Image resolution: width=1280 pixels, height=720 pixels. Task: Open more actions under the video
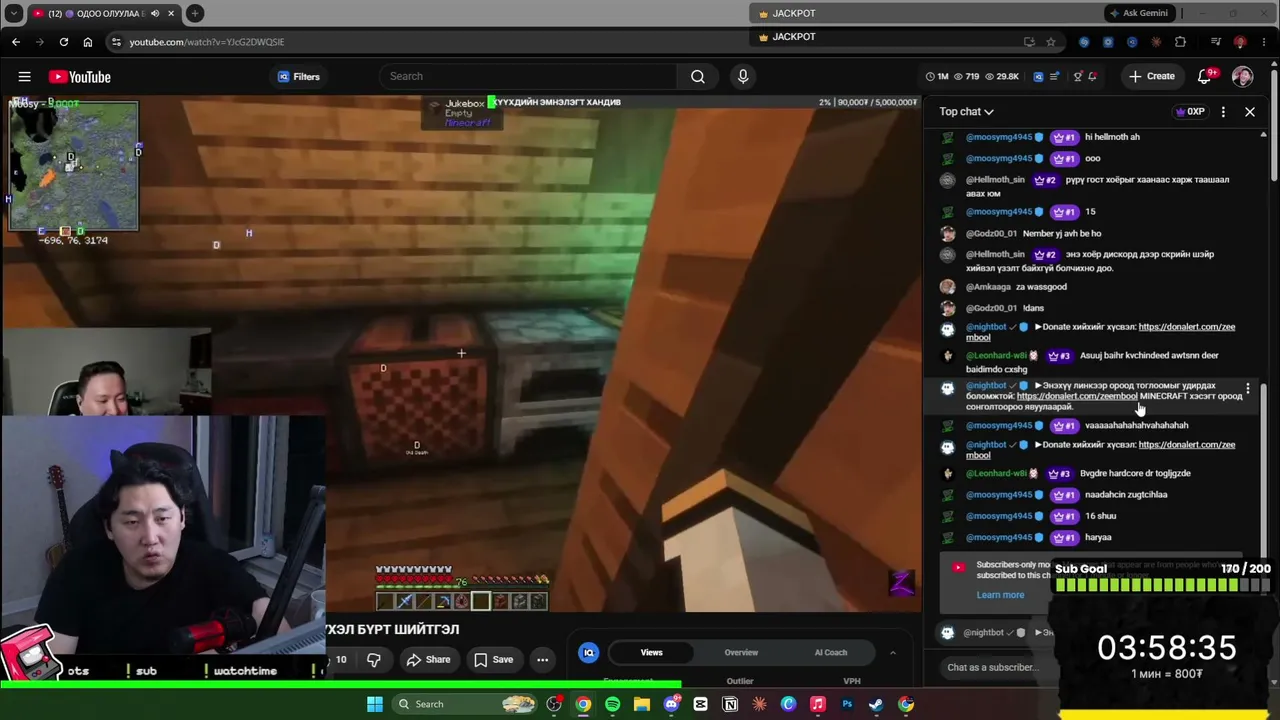pos(542,660)
